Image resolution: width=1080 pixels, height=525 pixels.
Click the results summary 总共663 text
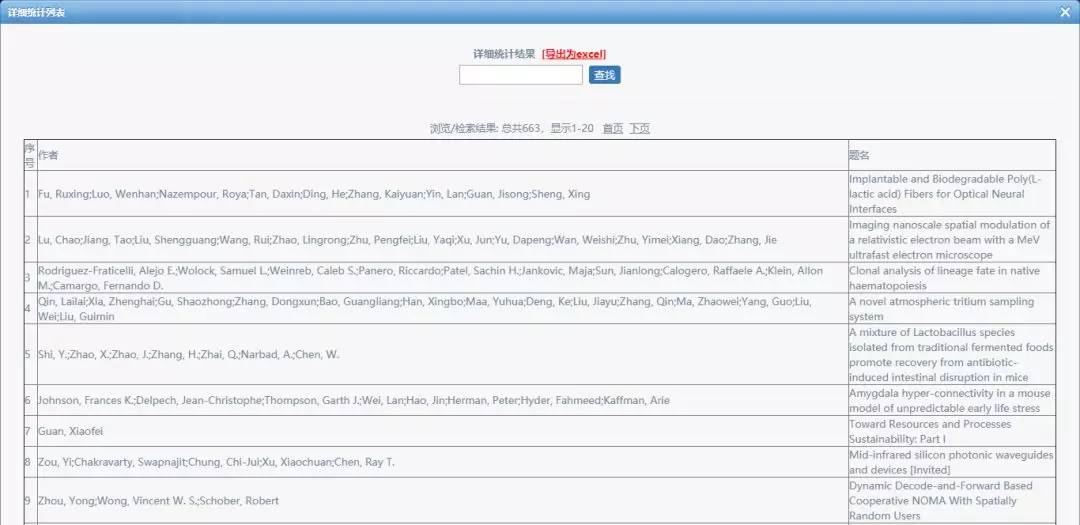pos(521,128)
